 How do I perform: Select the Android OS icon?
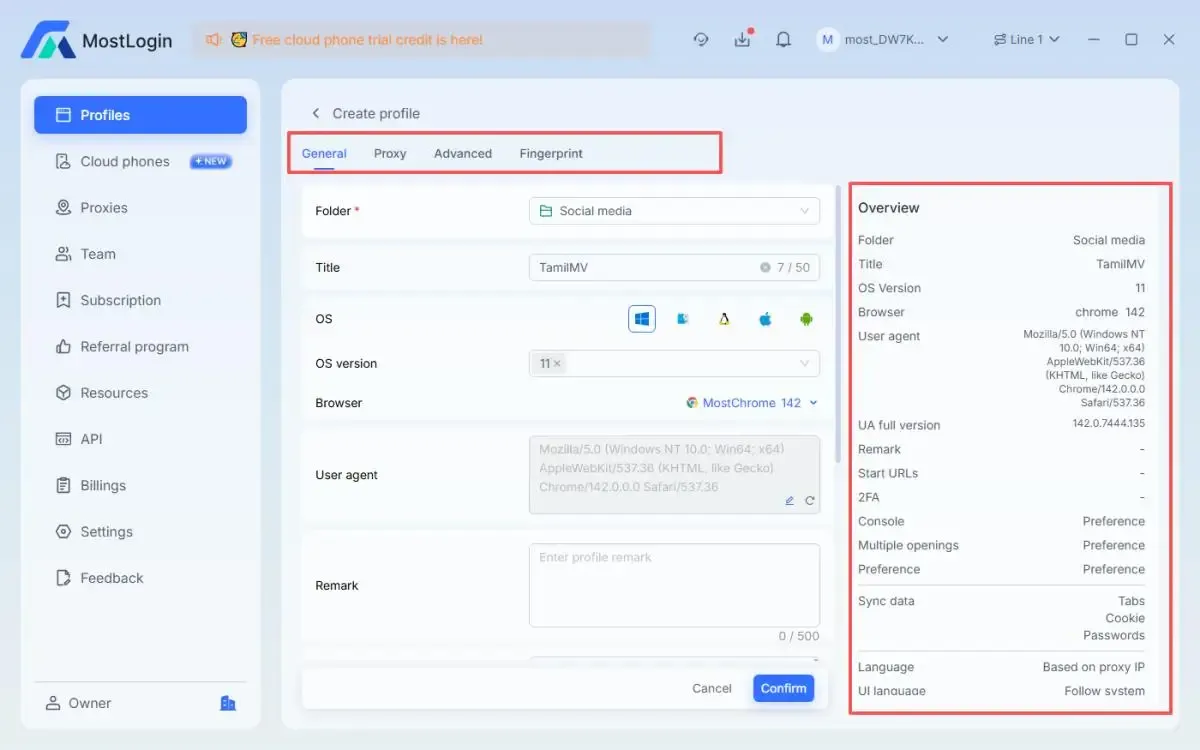(x=805, y=319)
